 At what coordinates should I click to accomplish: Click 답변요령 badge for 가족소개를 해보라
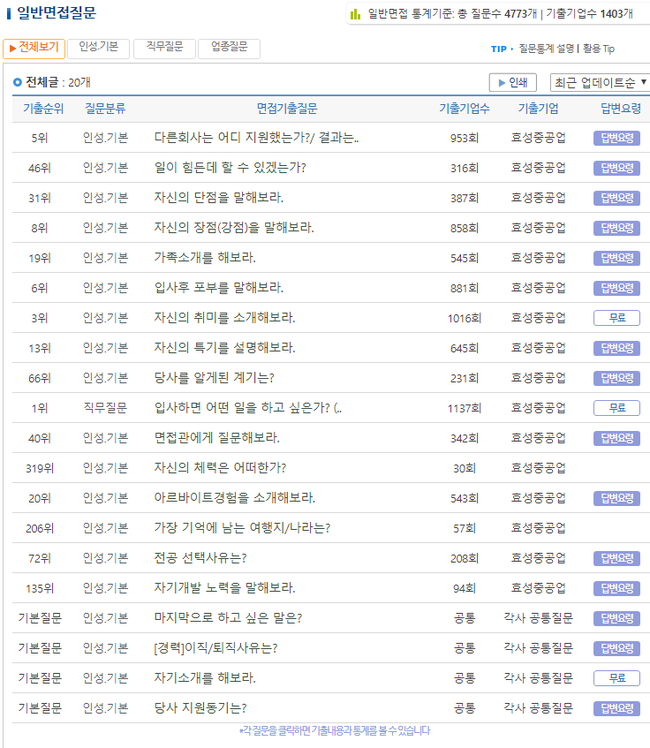tap(616, 258)
